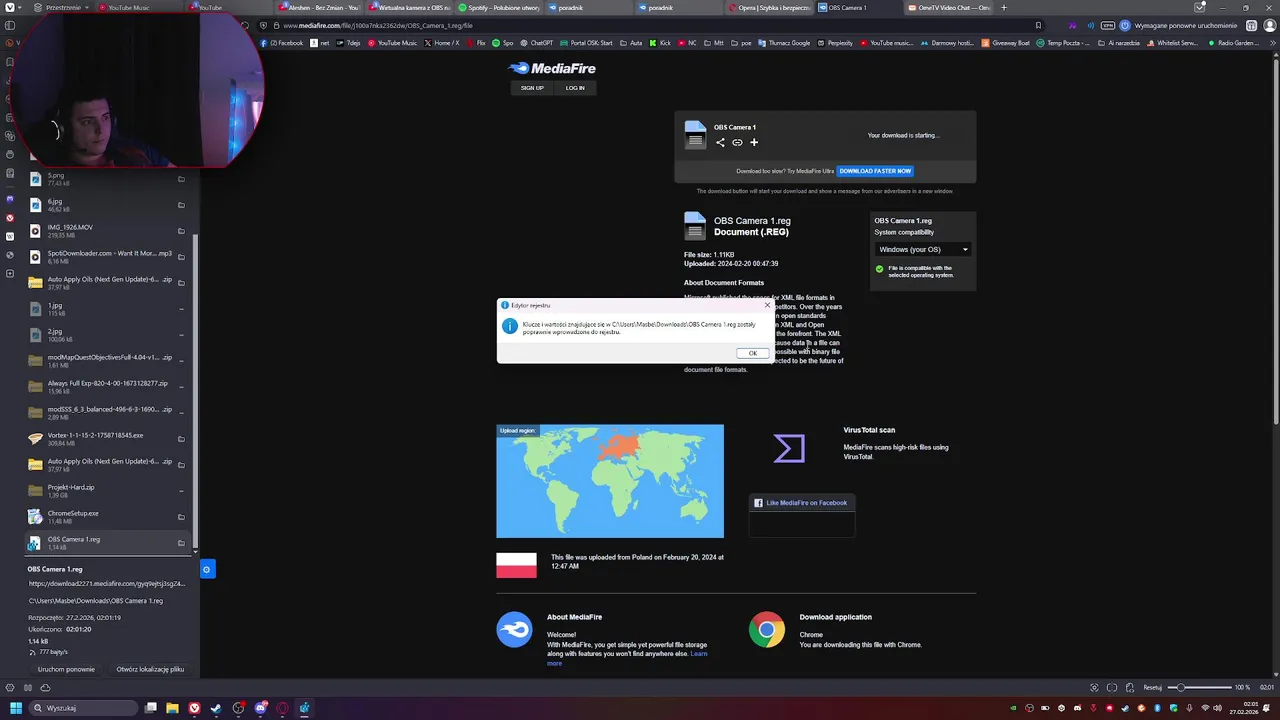Click Like MediaFire on Facebook
Viewport: 1280px width, 720px height.
click(801, 503)
